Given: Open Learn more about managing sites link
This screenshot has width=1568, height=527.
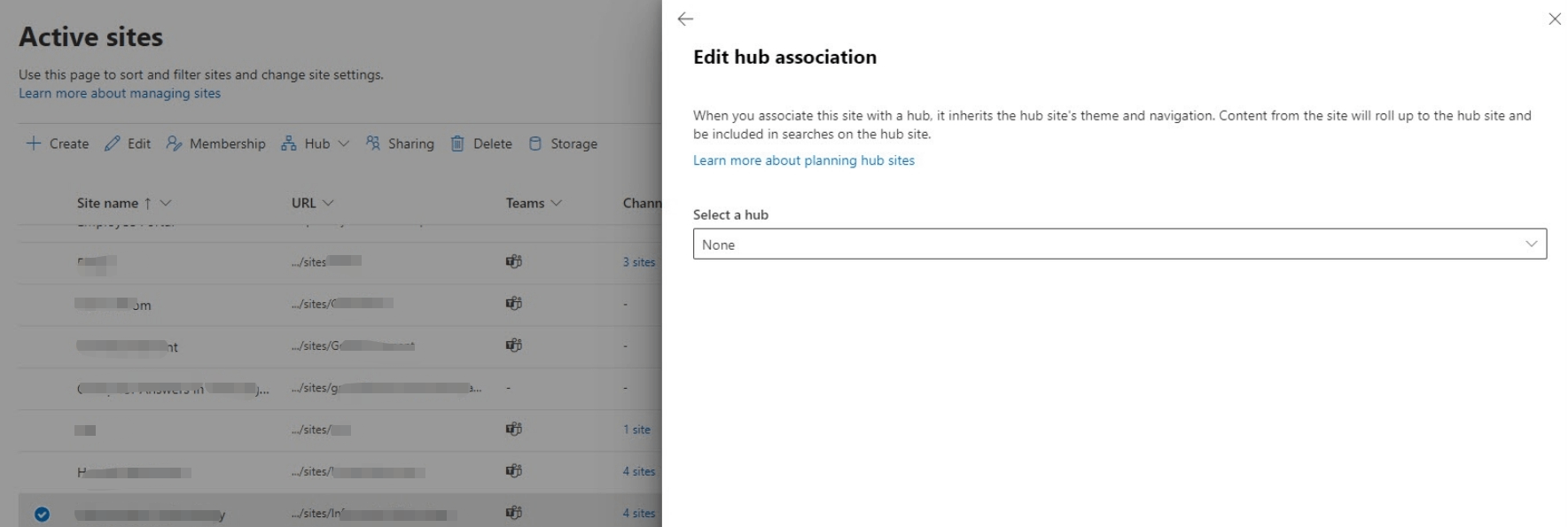Looking at the screenshot, I should click(120, 93).
